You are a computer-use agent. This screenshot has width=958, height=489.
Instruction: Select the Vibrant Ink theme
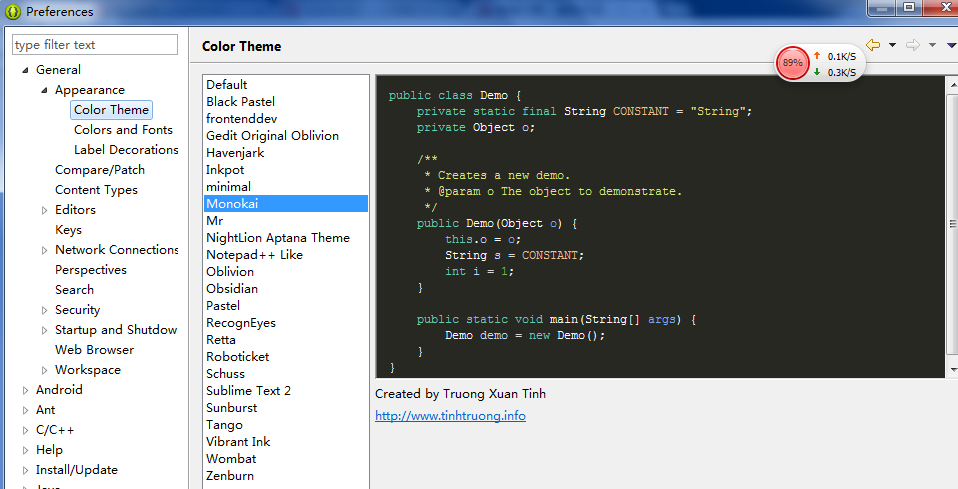pos(286,442)
